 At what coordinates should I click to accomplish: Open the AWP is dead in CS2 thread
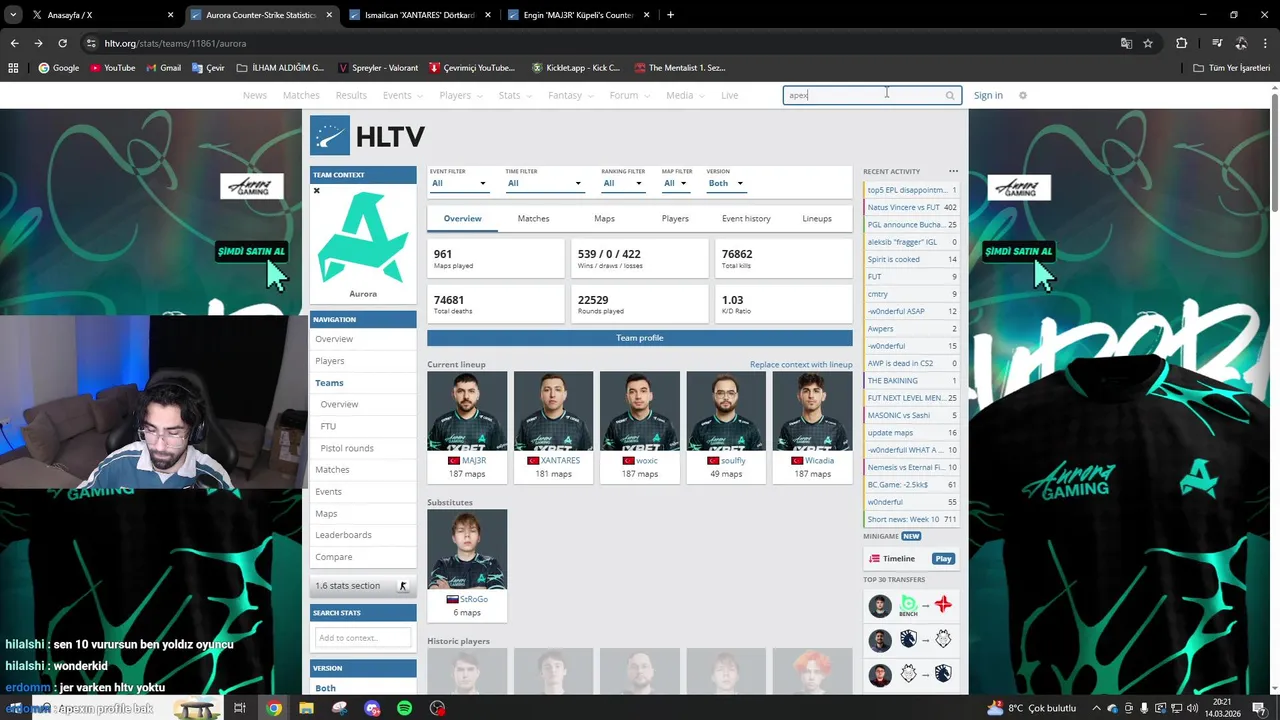[x=900, y=363]
